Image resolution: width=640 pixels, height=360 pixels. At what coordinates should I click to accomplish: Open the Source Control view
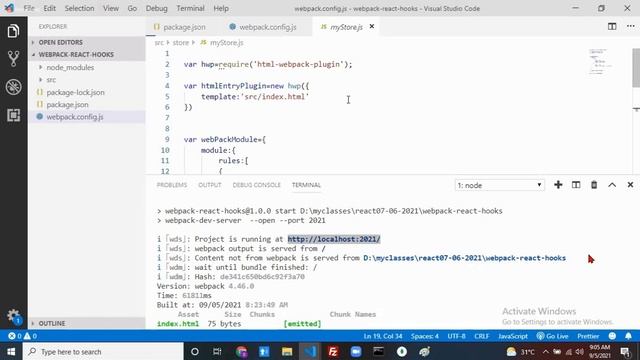pyautogui.click(x=13, y=59)
